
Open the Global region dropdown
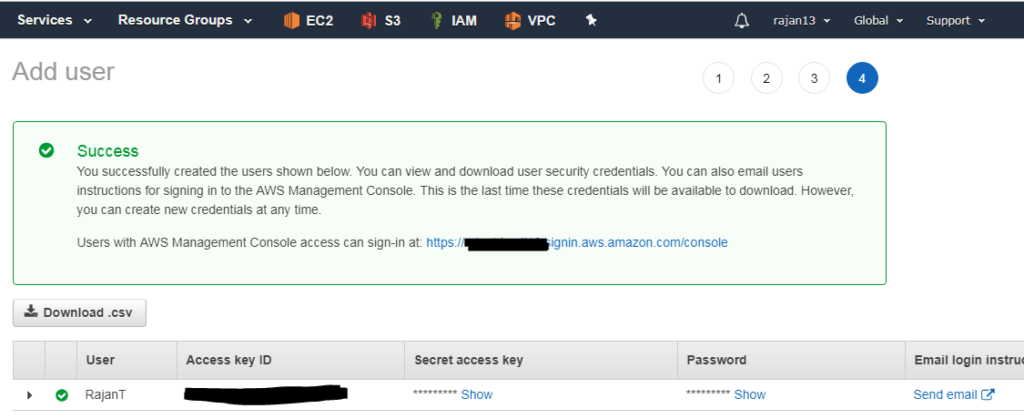pos(878,21)
